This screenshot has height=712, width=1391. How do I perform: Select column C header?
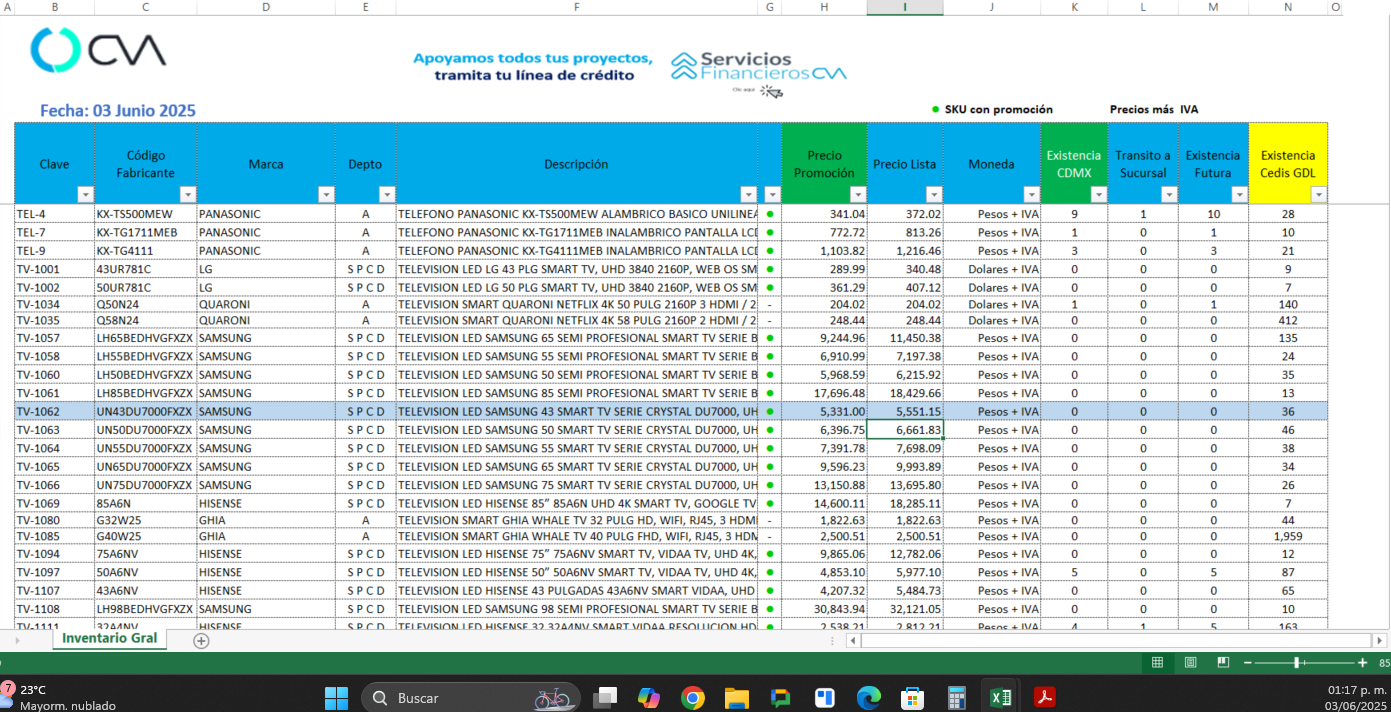pyautogui.click(x=146, y=7)
